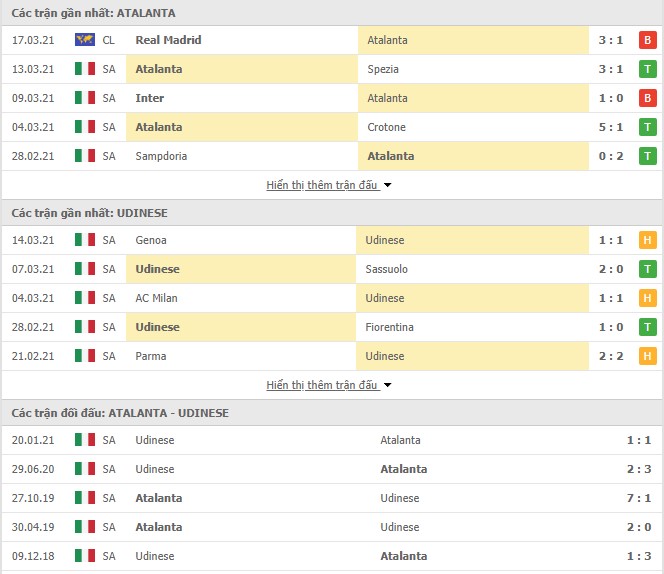The image size is (664, 574).
Task: Open the 7 : 1 head-to-head score
Action: pyautogui.click(x=639, y=498)
